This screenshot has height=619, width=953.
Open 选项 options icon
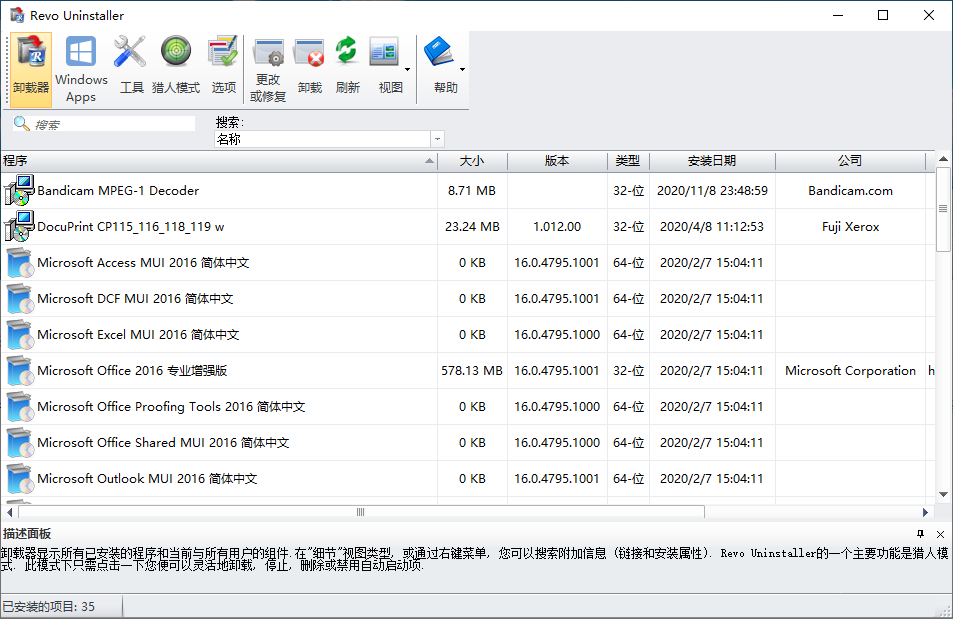tap(223, 64)
